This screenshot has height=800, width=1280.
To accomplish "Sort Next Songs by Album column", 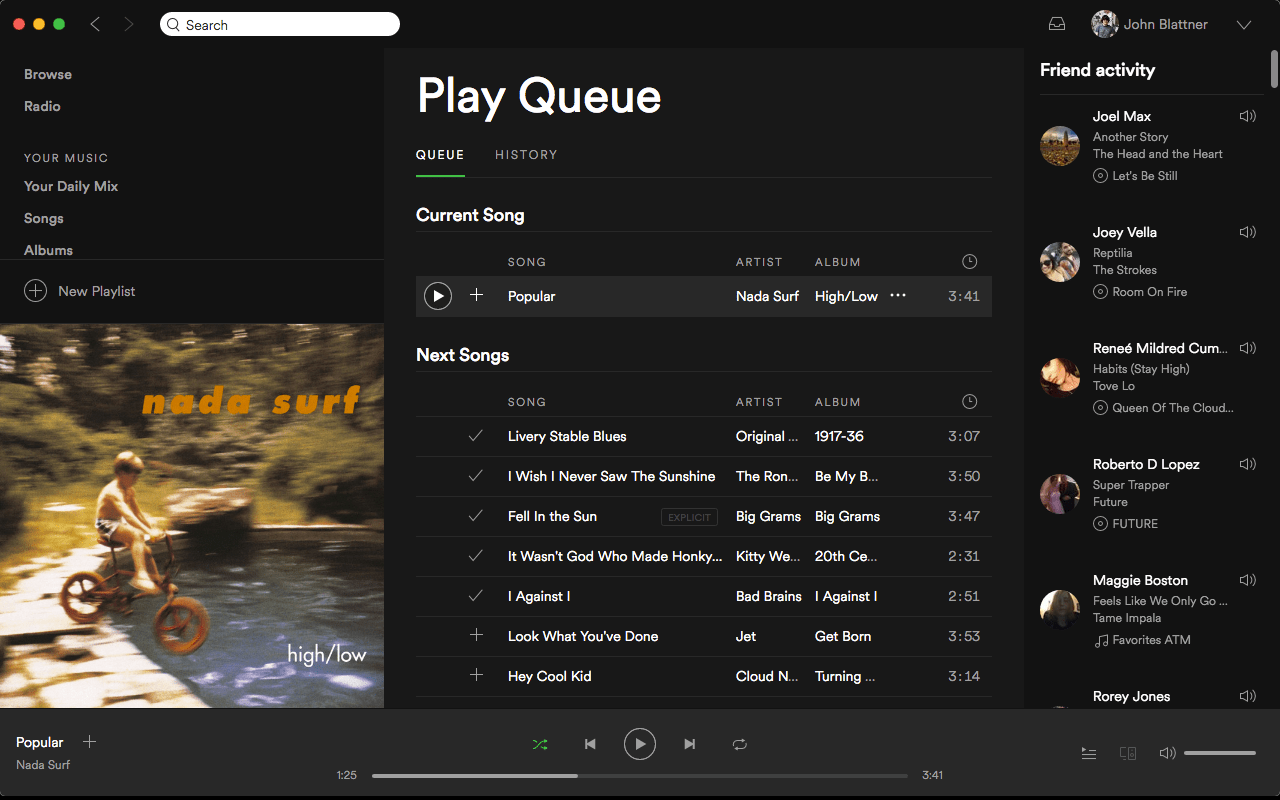I will [x=838, y=402].
